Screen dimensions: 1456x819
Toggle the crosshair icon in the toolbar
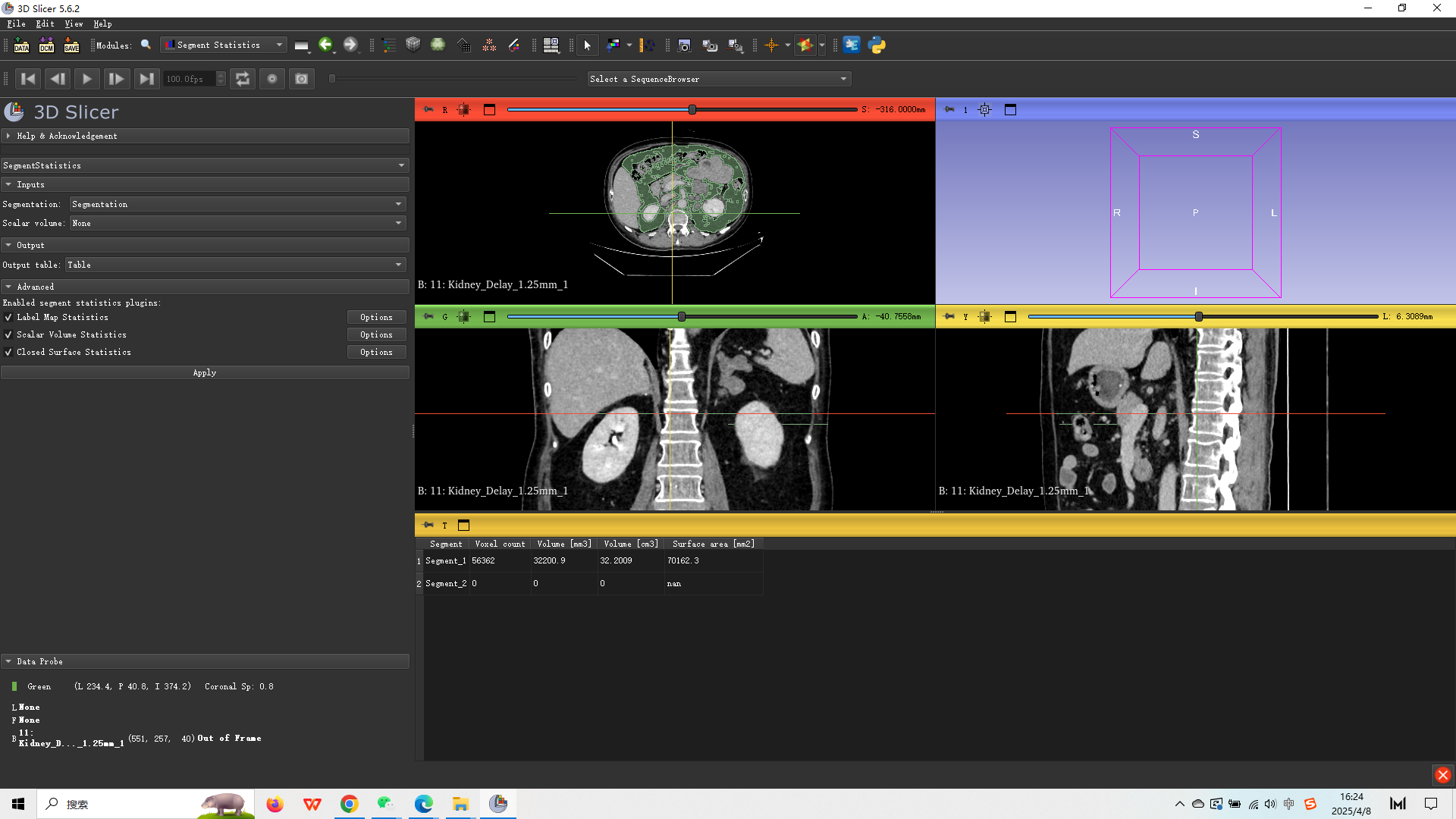click(771, 45)
